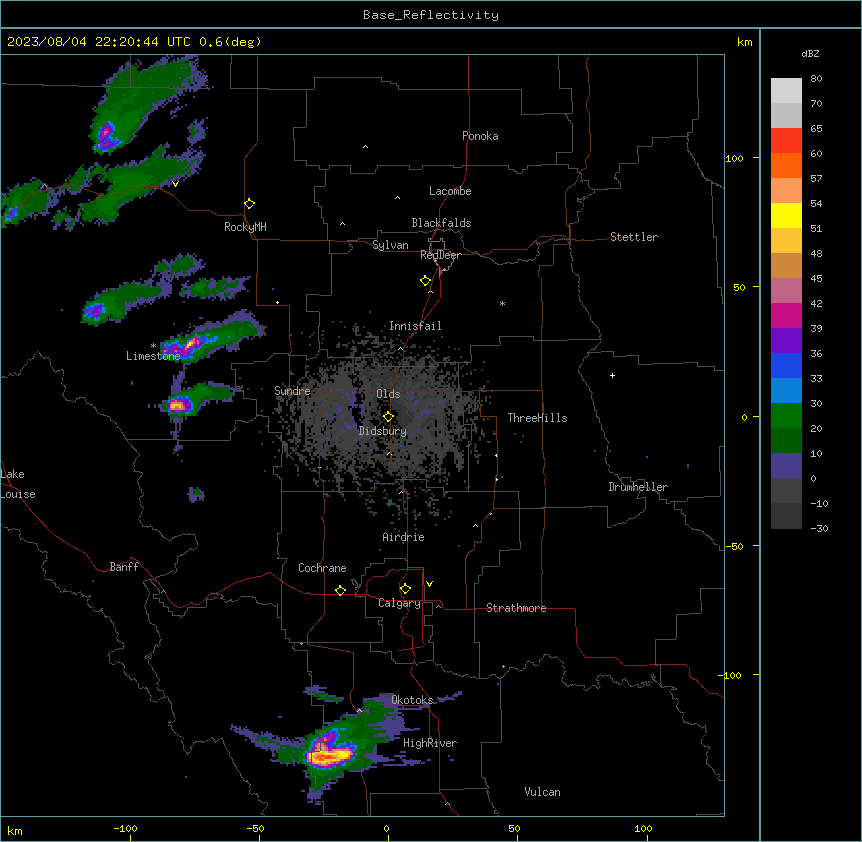Screen dimensions: 862x842
Task: Click the intense storm core west of HighRiver
Action: pos(330,756)
